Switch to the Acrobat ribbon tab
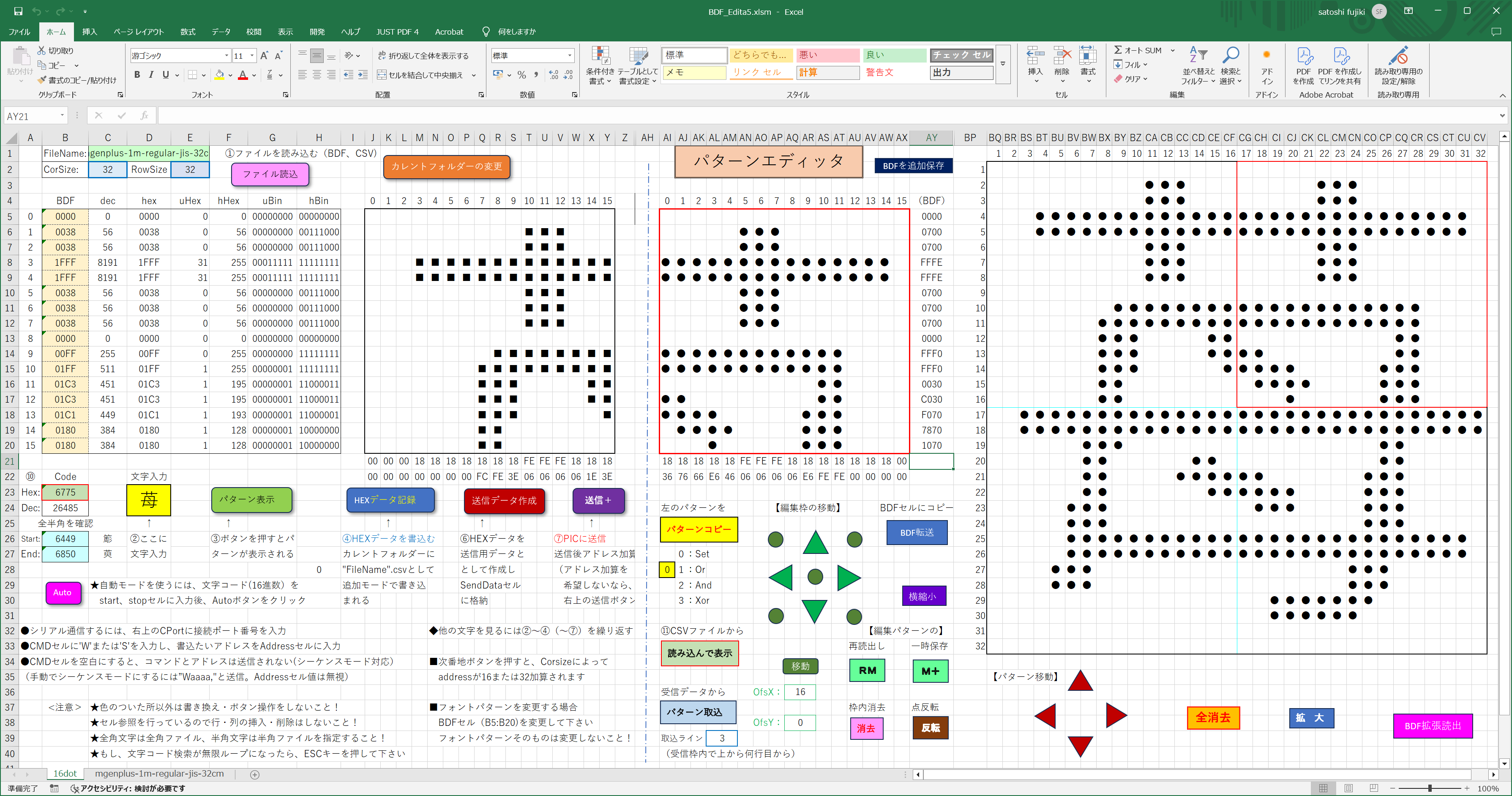Viewport: 1512px width, 796px height. coord(449,32)
